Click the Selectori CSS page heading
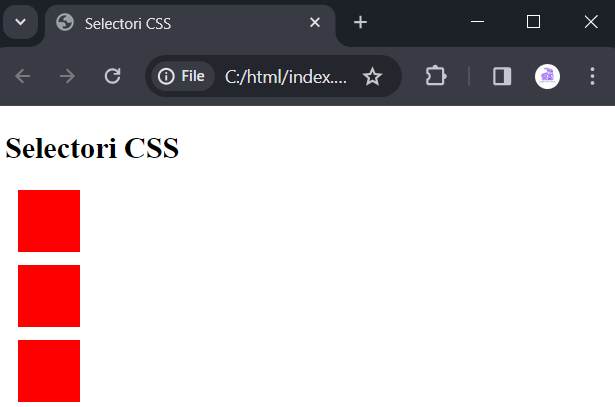 [x=92, y=148]
